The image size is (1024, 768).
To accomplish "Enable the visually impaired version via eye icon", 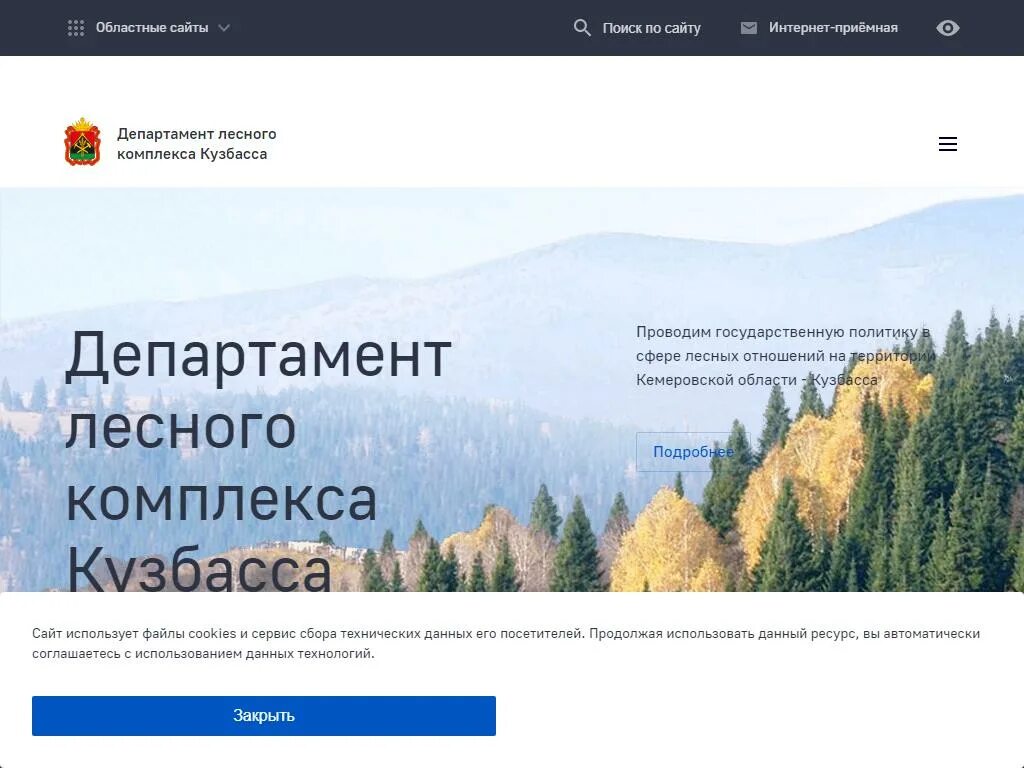I will coord(947,27).
